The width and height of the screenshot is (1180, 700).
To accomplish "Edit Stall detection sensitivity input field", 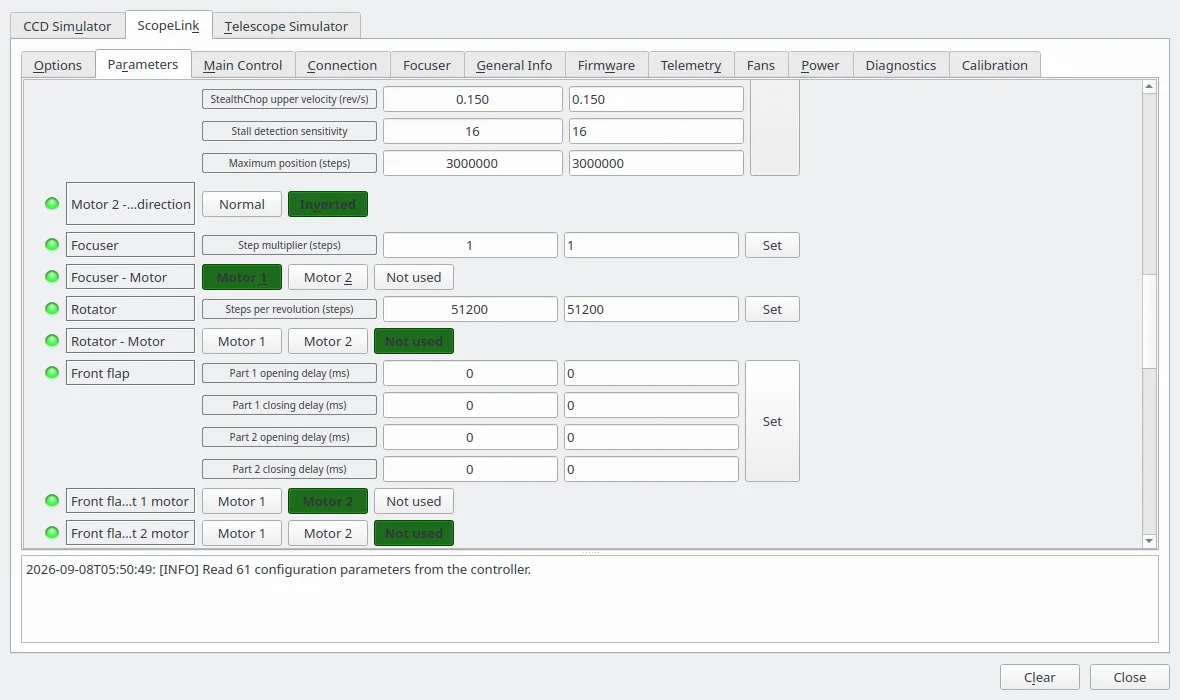I will [656, 131].
